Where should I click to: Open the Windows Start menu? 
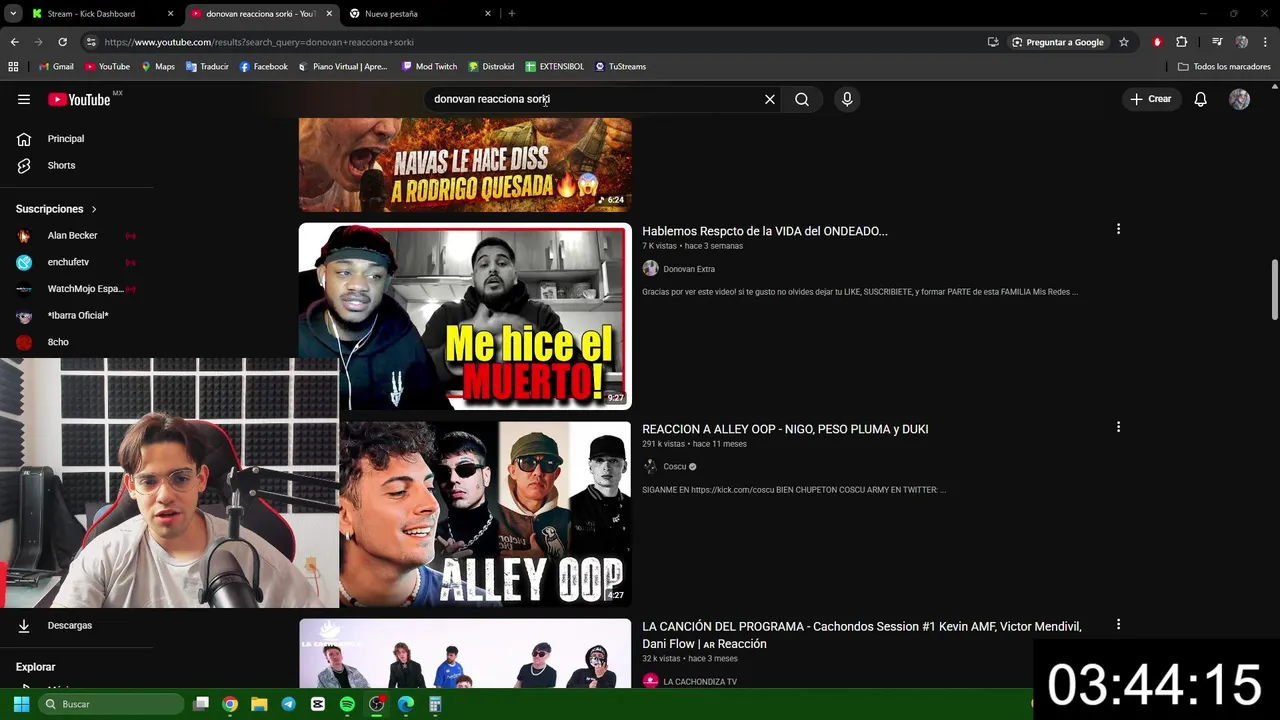(21, 704)
